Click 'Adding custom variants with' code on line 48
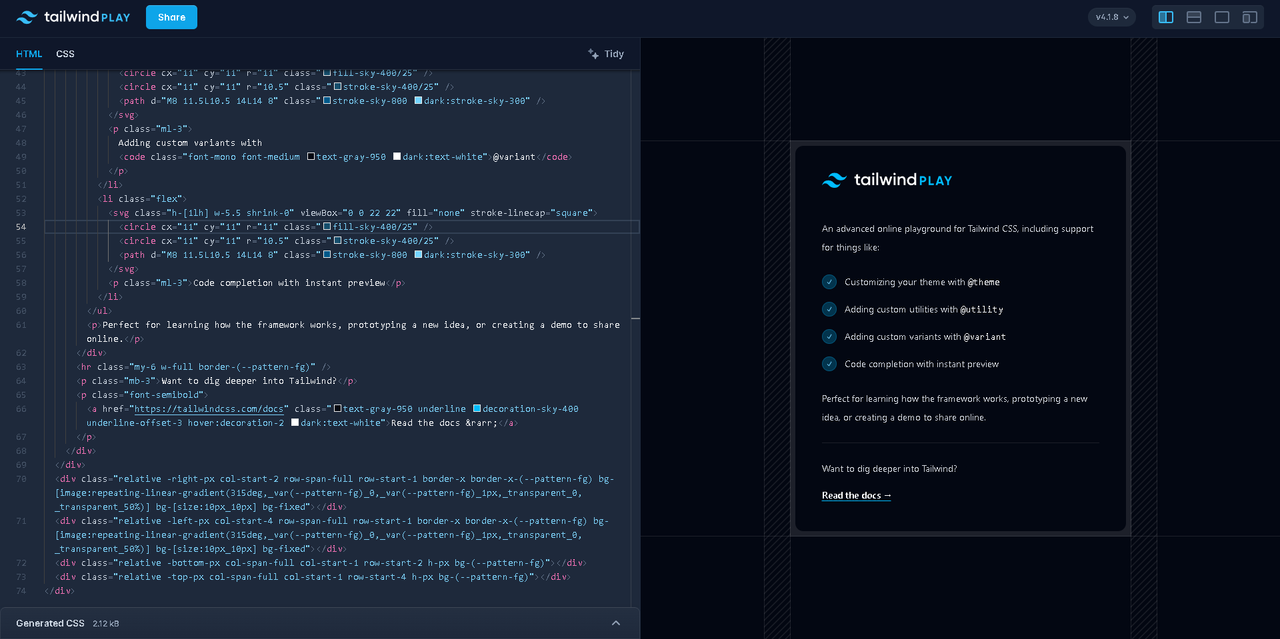1280x639 pixels. click(x=190, y=143)
